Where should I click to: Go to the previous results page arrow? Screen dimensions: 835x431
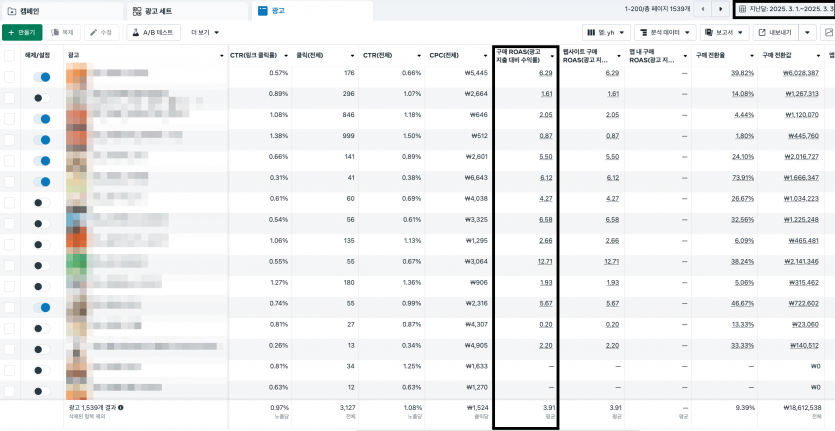pos(704,9)
